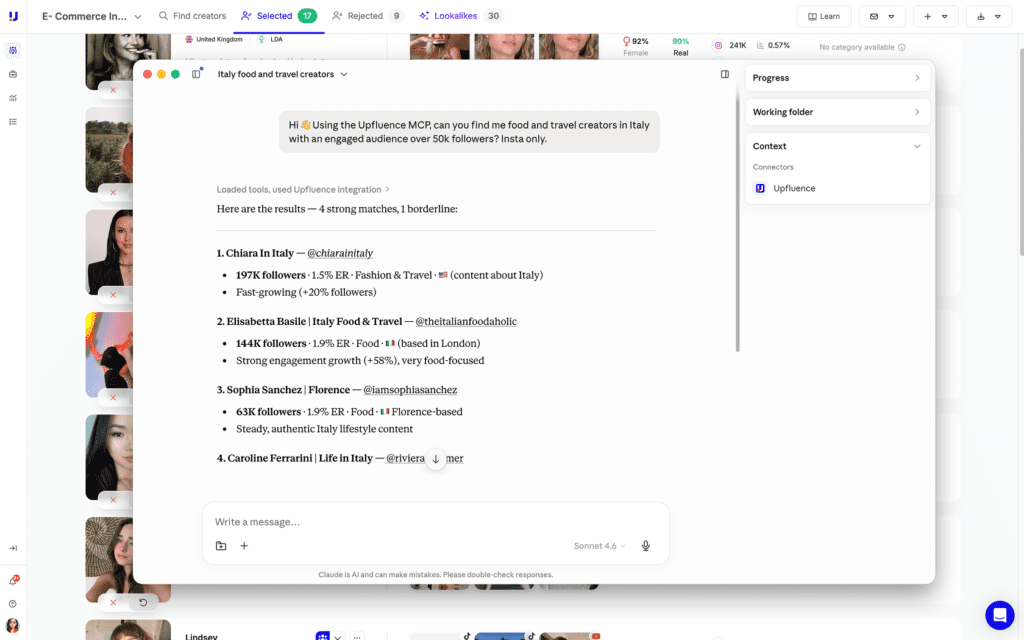This screenshot has height=640, width=1024.
Task: Click the 144K followers text
Action: click(271, 344)
